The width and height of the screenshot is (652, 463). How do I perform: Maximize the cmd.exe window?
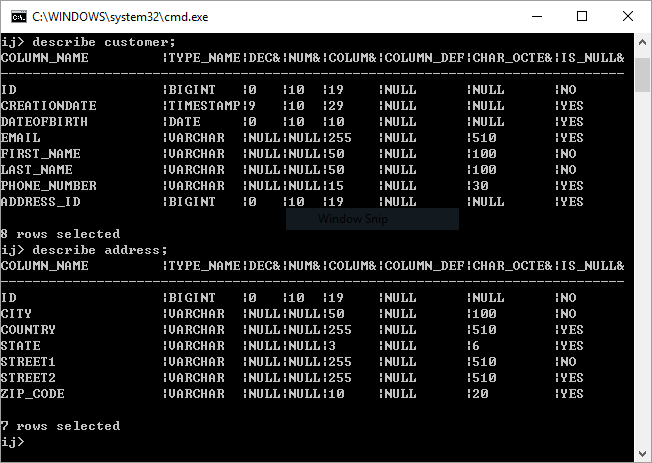[582, 17]
